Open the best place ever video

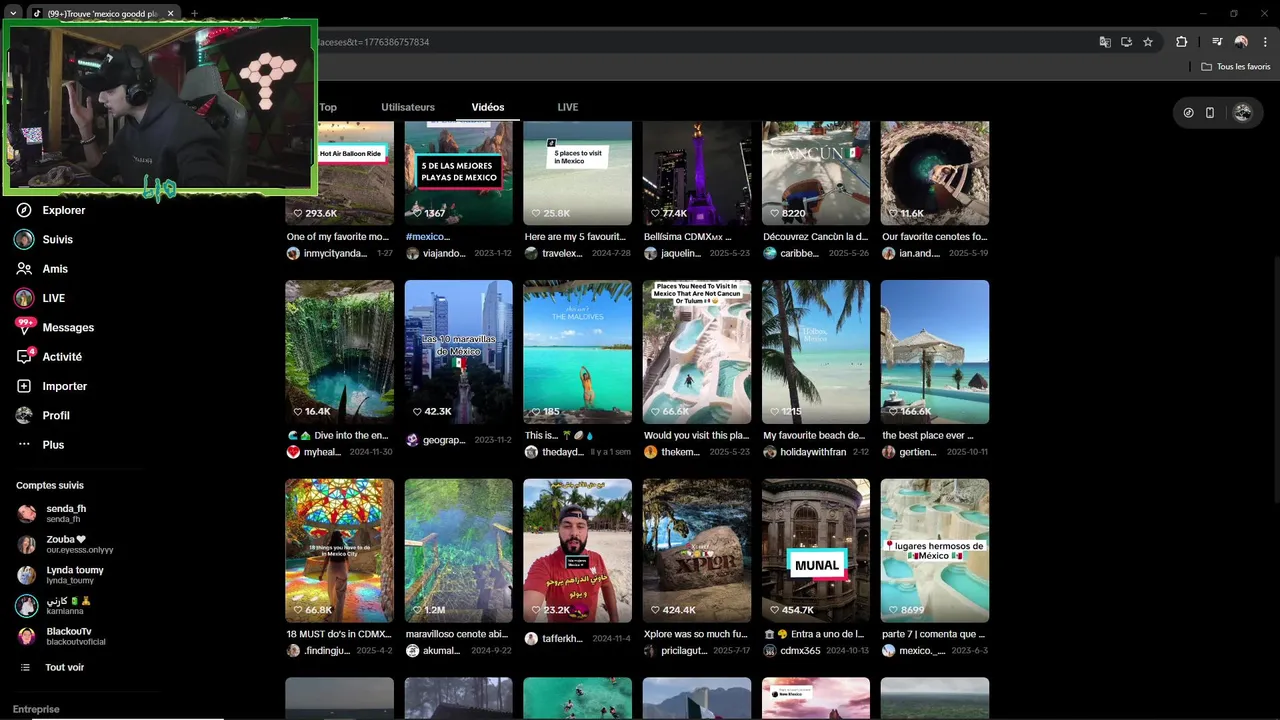coord(935,352)
